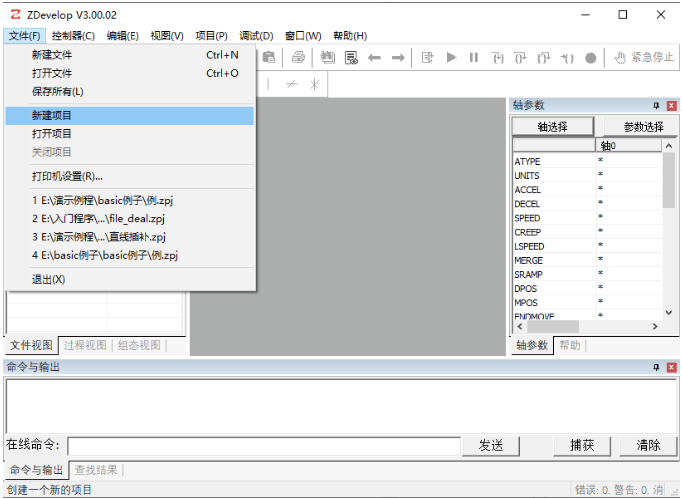Image resolution: width=682 pixels, height=499 pixels.
Task: Open the 控制器(C) menu
Action: 73,36
